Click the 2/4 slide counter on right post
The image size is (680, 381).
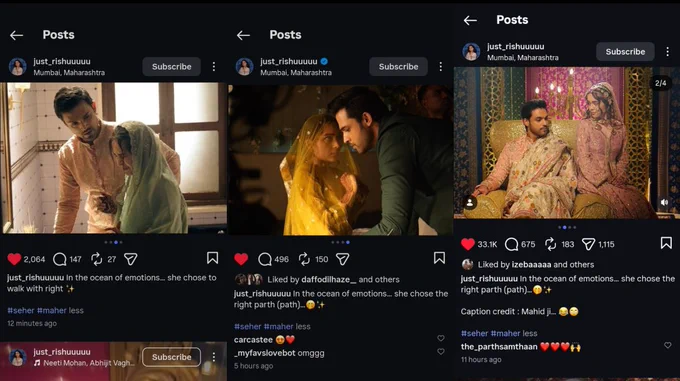tap(660, 83)
